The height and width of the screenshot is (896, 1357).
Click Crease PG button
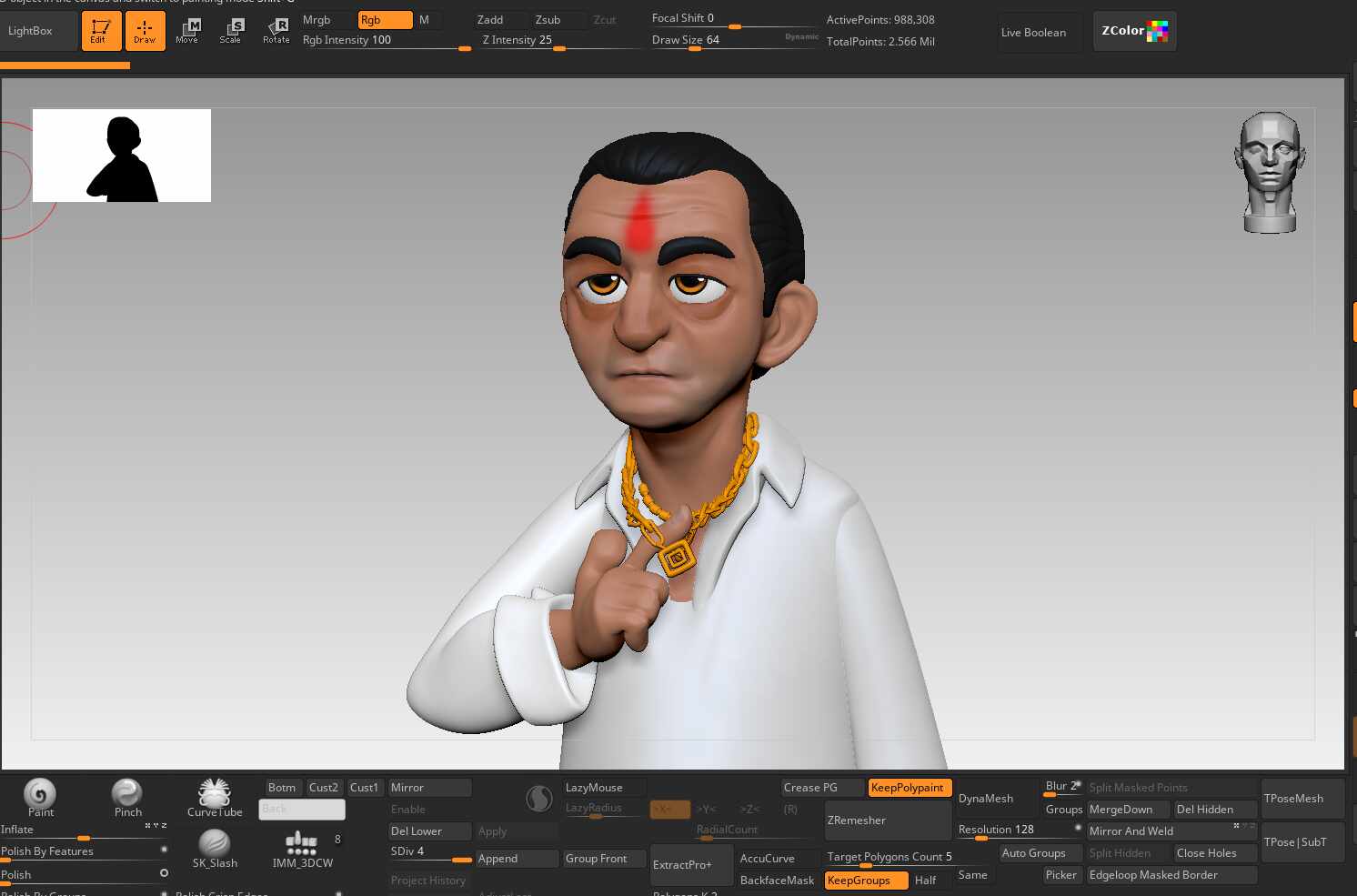click(822, 788)
